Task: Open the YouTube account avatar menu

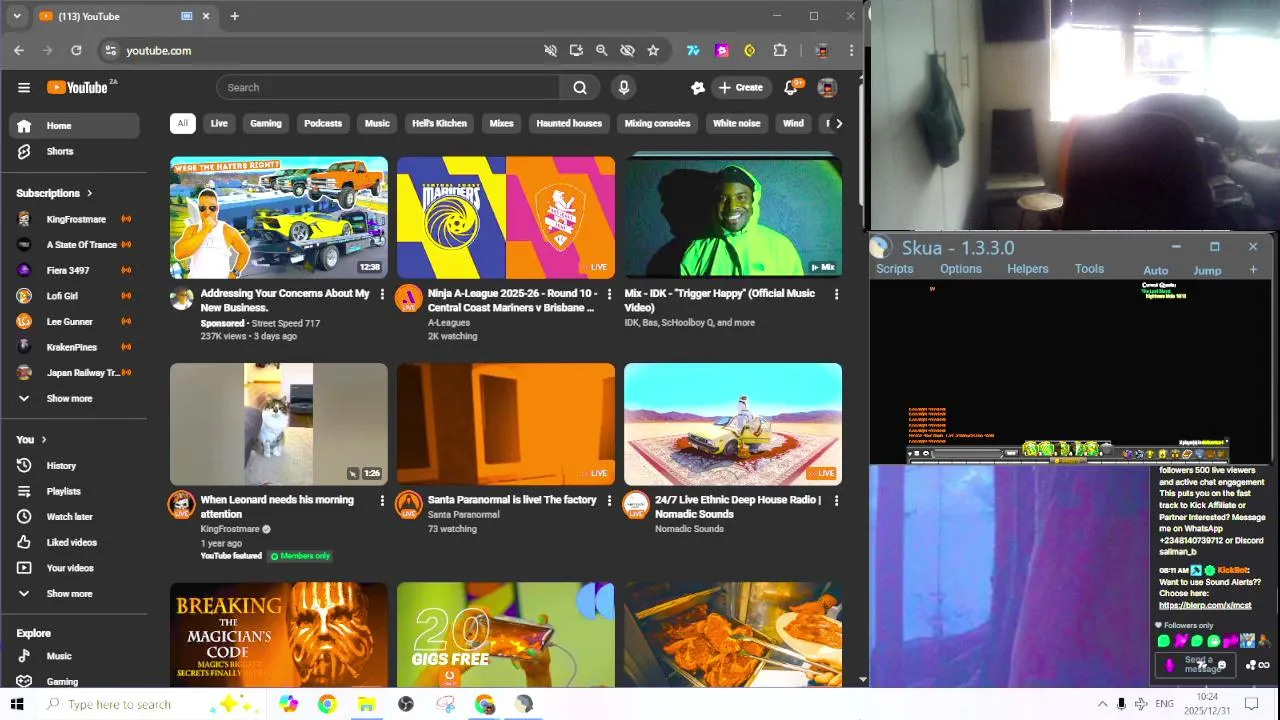Action: tap(827, 87)
